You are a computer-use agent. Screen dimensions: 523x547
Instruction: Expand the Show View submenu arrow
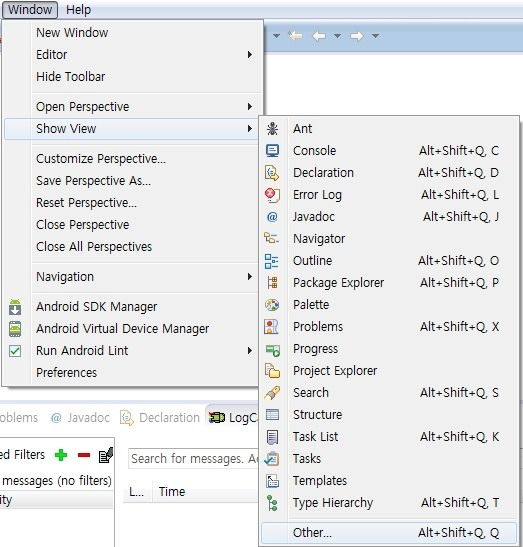(249, 128)
